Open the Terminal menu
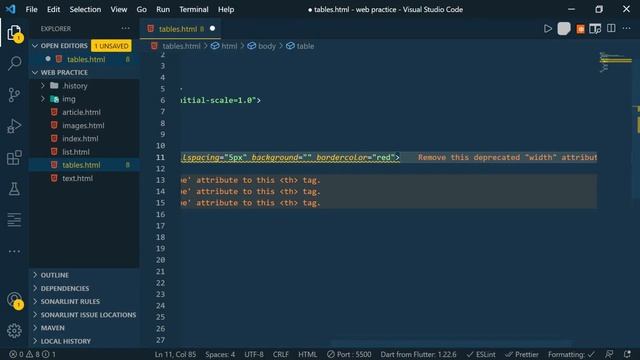The height and width of the screenshot is (360, 640). click(194, 9)
